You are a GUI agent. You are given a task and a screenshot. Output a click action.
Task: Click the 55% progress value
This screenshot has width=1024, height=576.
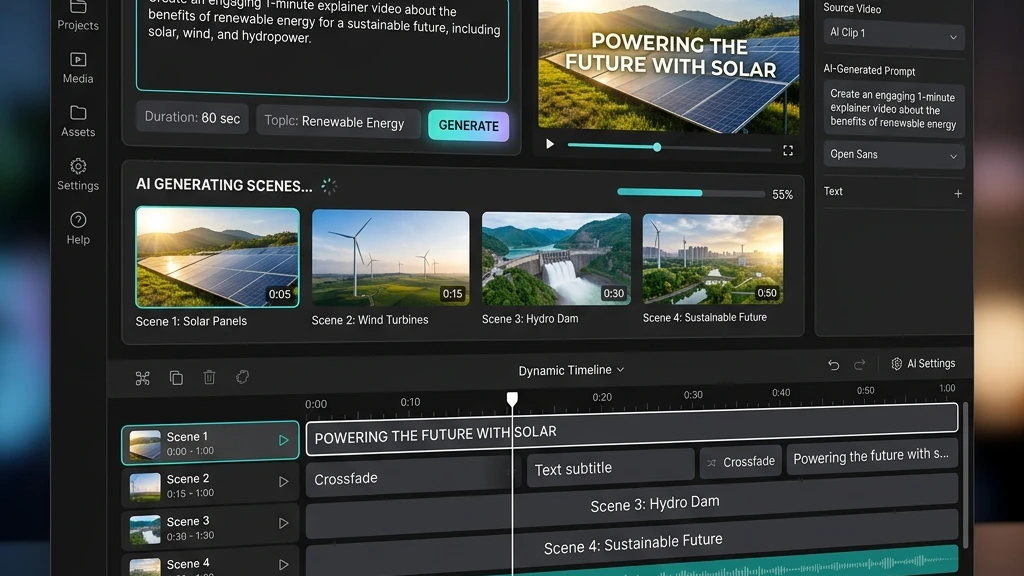click(782, 195)
